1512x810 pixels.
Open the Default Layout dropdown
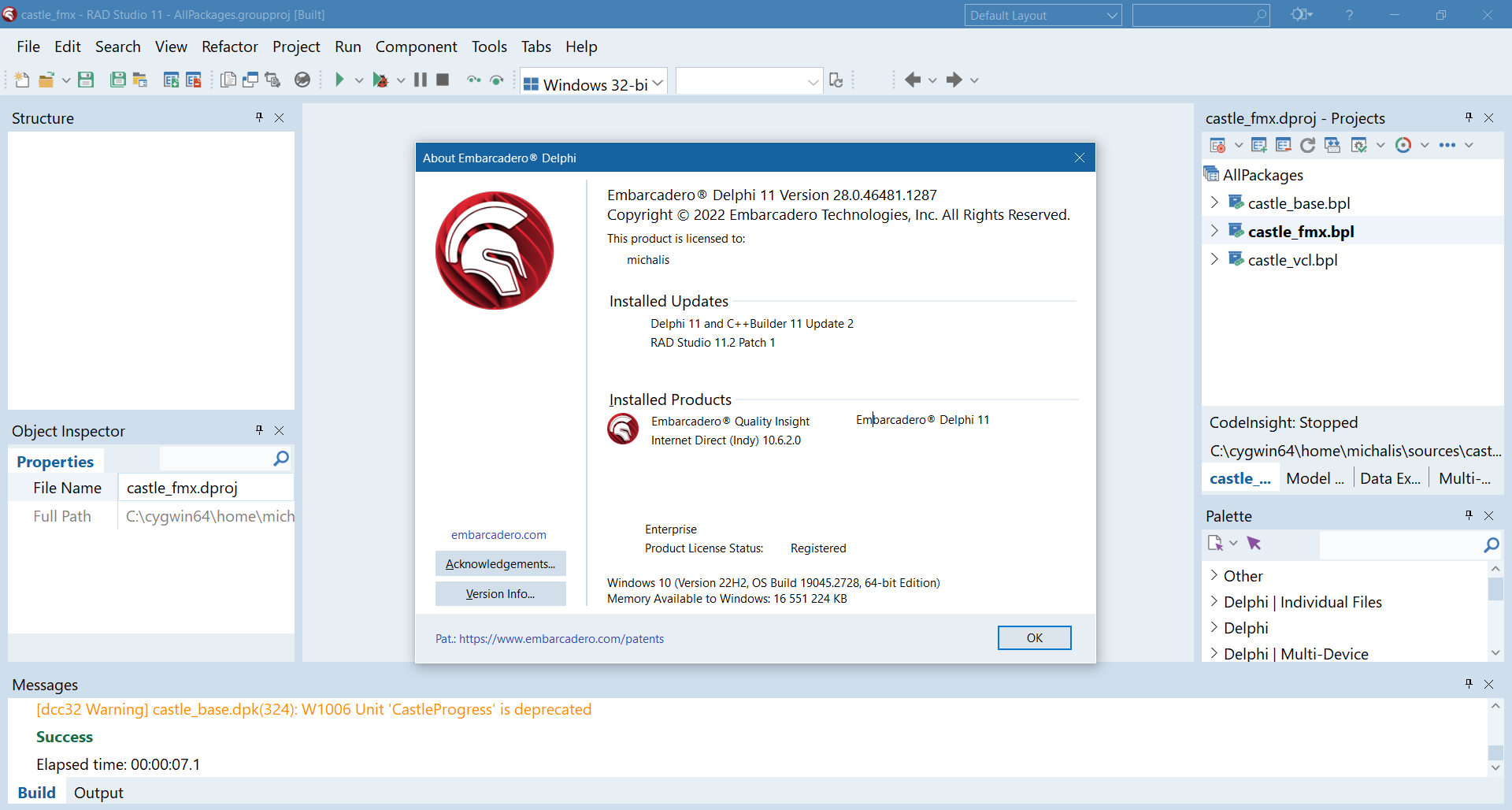pyautogui.click(x=1111, y=15)
